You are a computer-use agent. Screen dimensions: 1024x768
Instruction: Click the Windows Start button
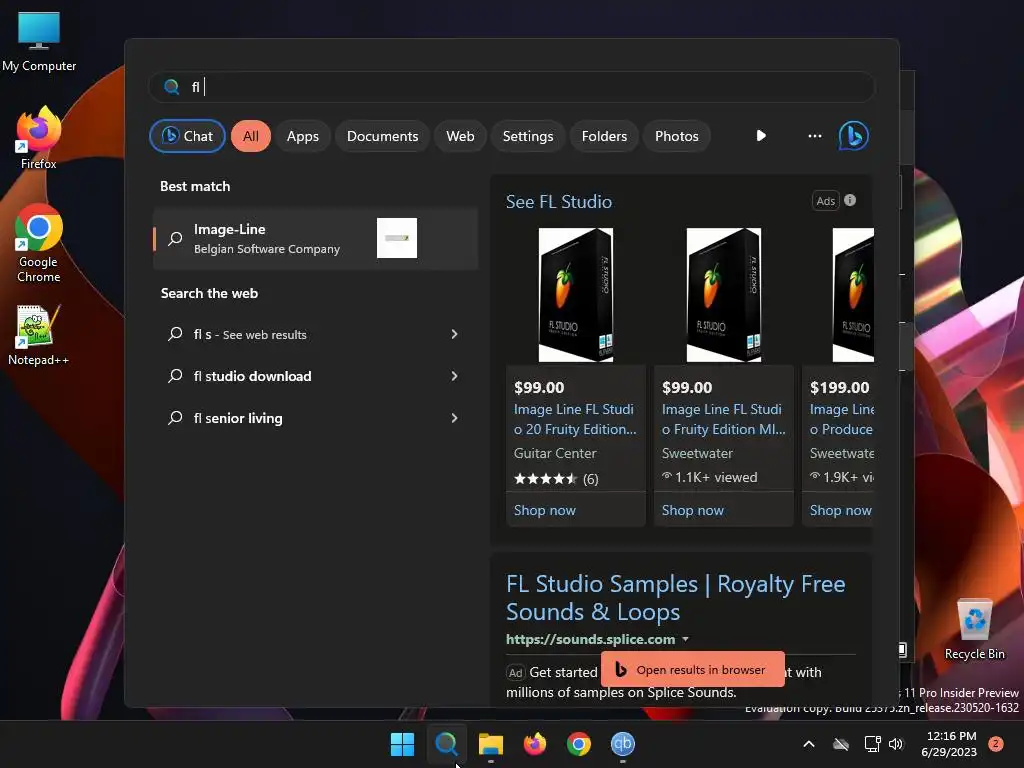coord(402,744)
